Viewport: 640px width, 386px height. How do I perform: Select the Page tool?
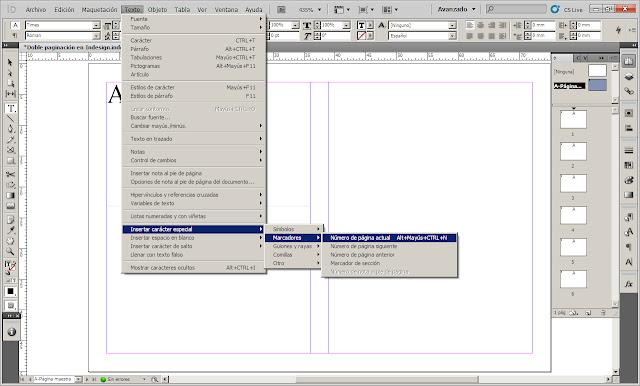tap(11, 83)
